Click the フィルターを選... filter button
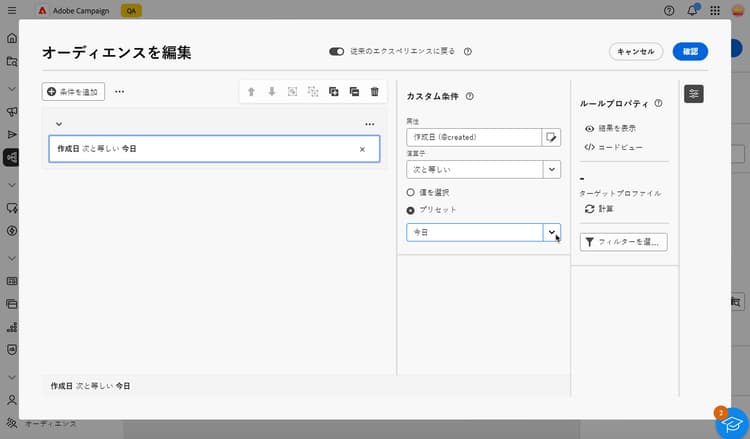This screenshot has height=439, width=750. [x=624, y=242]
